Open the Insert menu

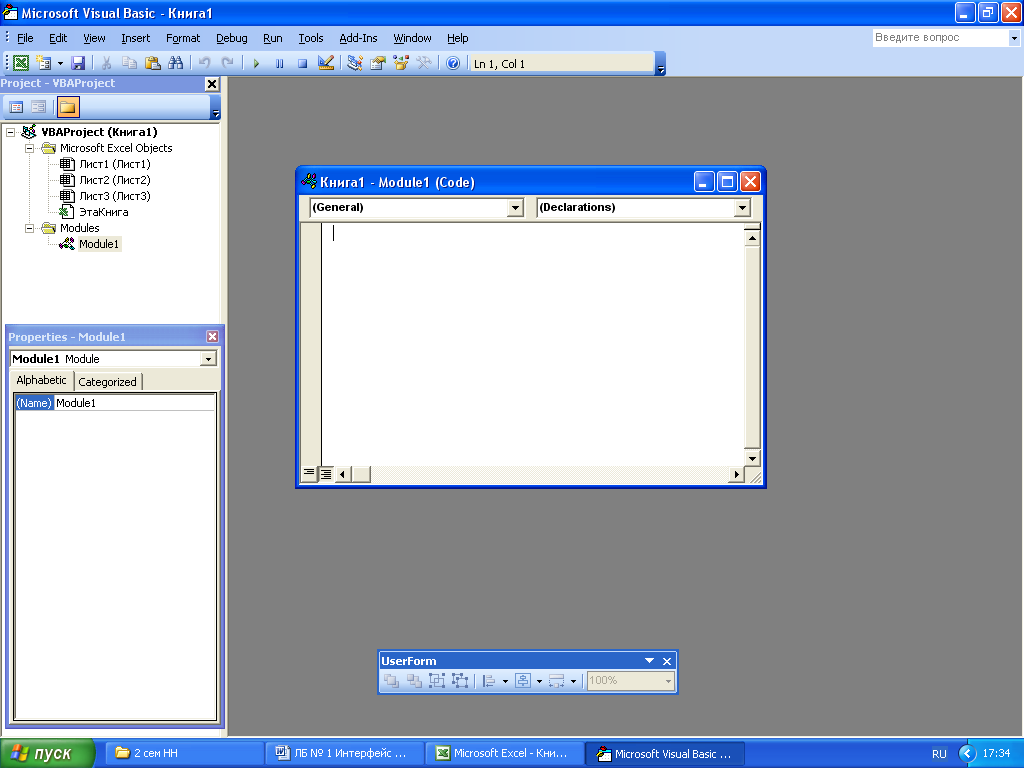(x=135, y=38)
